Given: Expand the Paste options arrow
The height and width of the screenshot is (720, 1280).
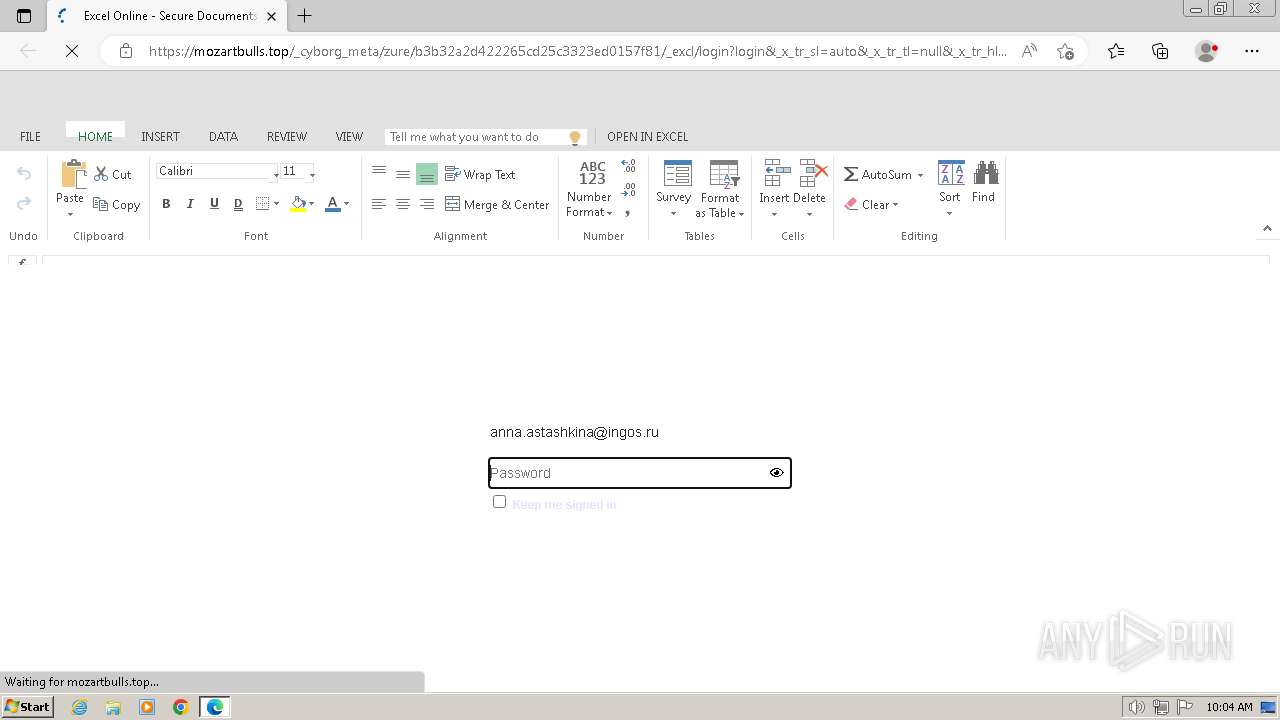Looking at the screenshot, I should [70, 214].
